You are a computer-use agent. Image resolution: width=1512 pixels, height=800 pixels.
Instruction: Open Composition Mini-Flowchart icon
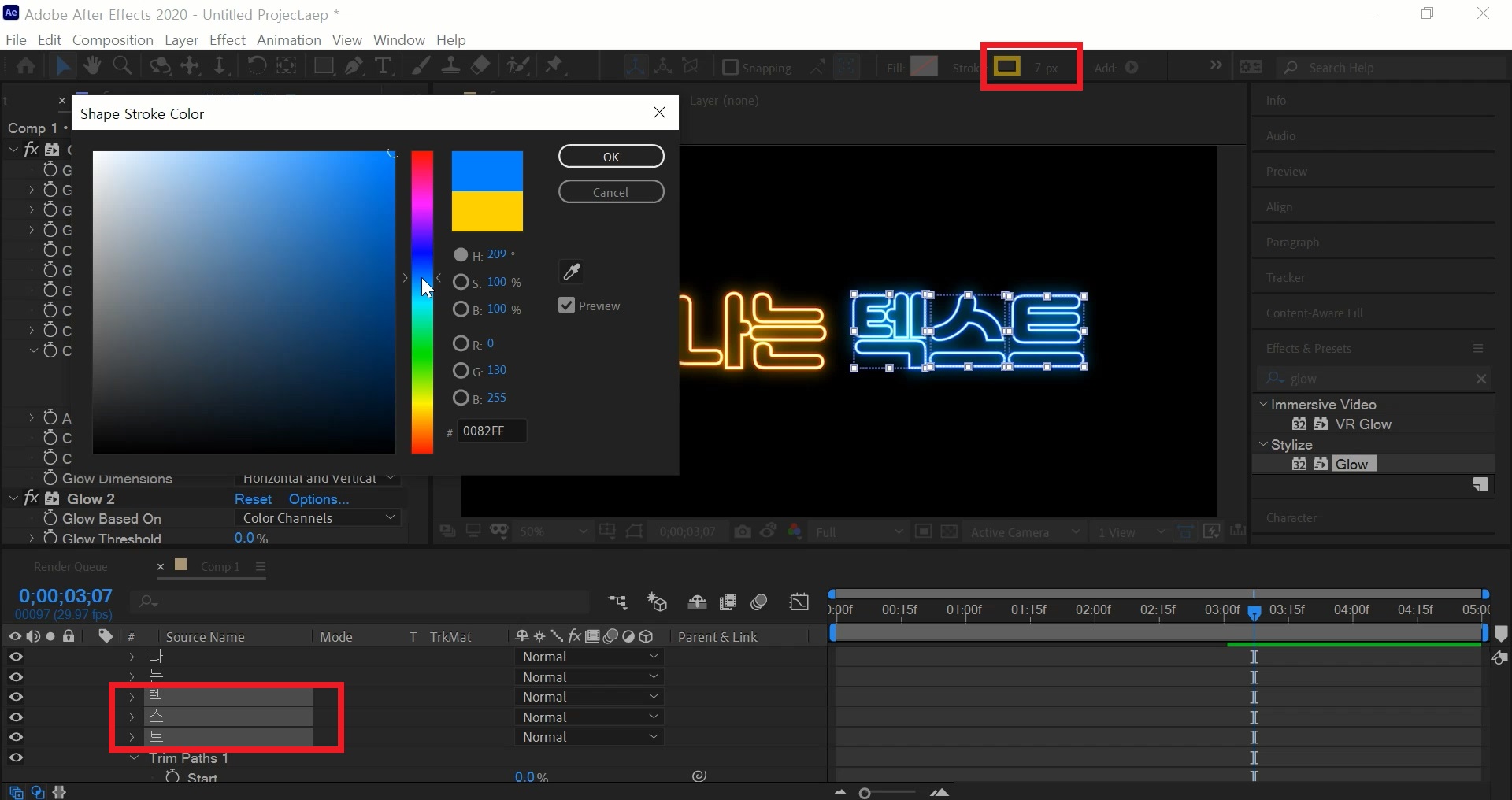point(617,602)
